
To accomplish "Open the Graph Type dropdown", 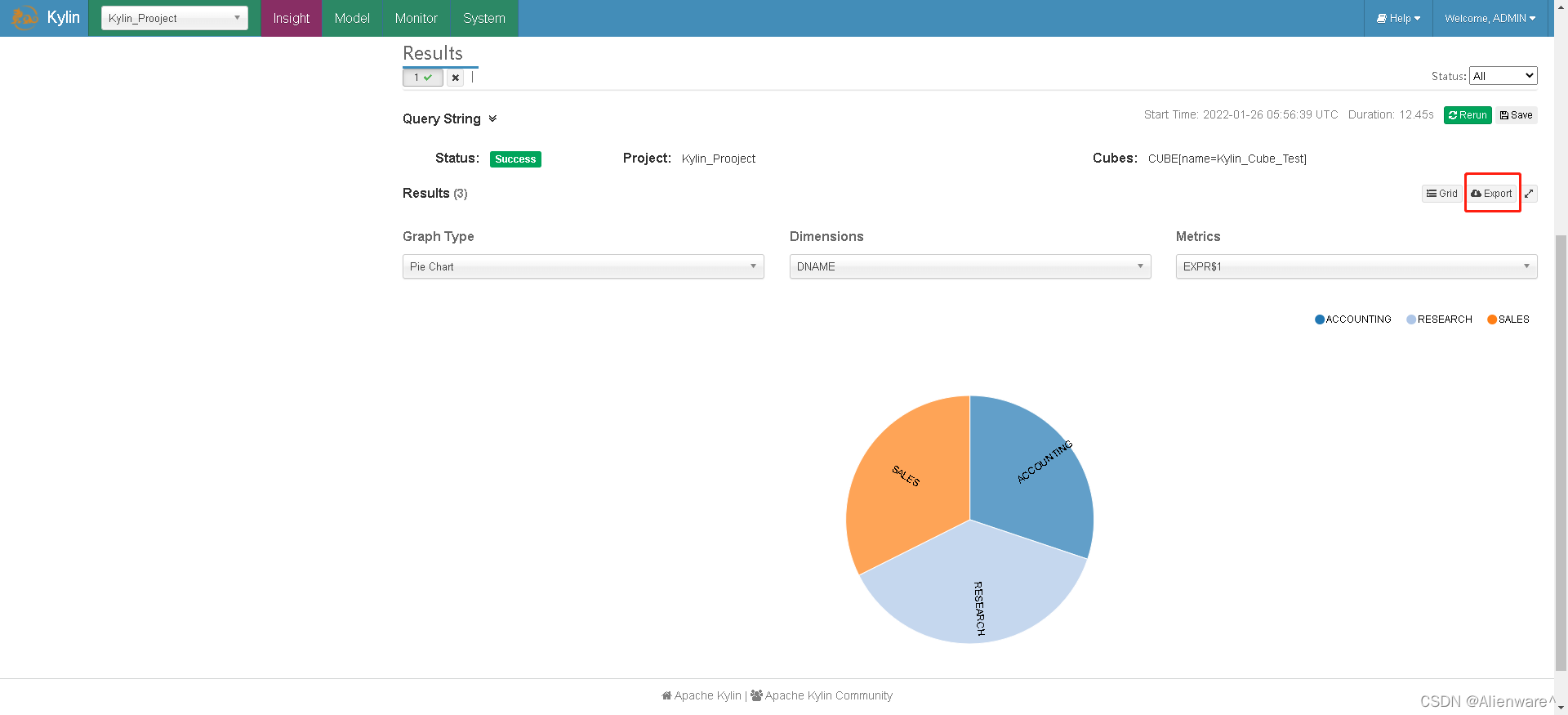I will coord(583,266).
